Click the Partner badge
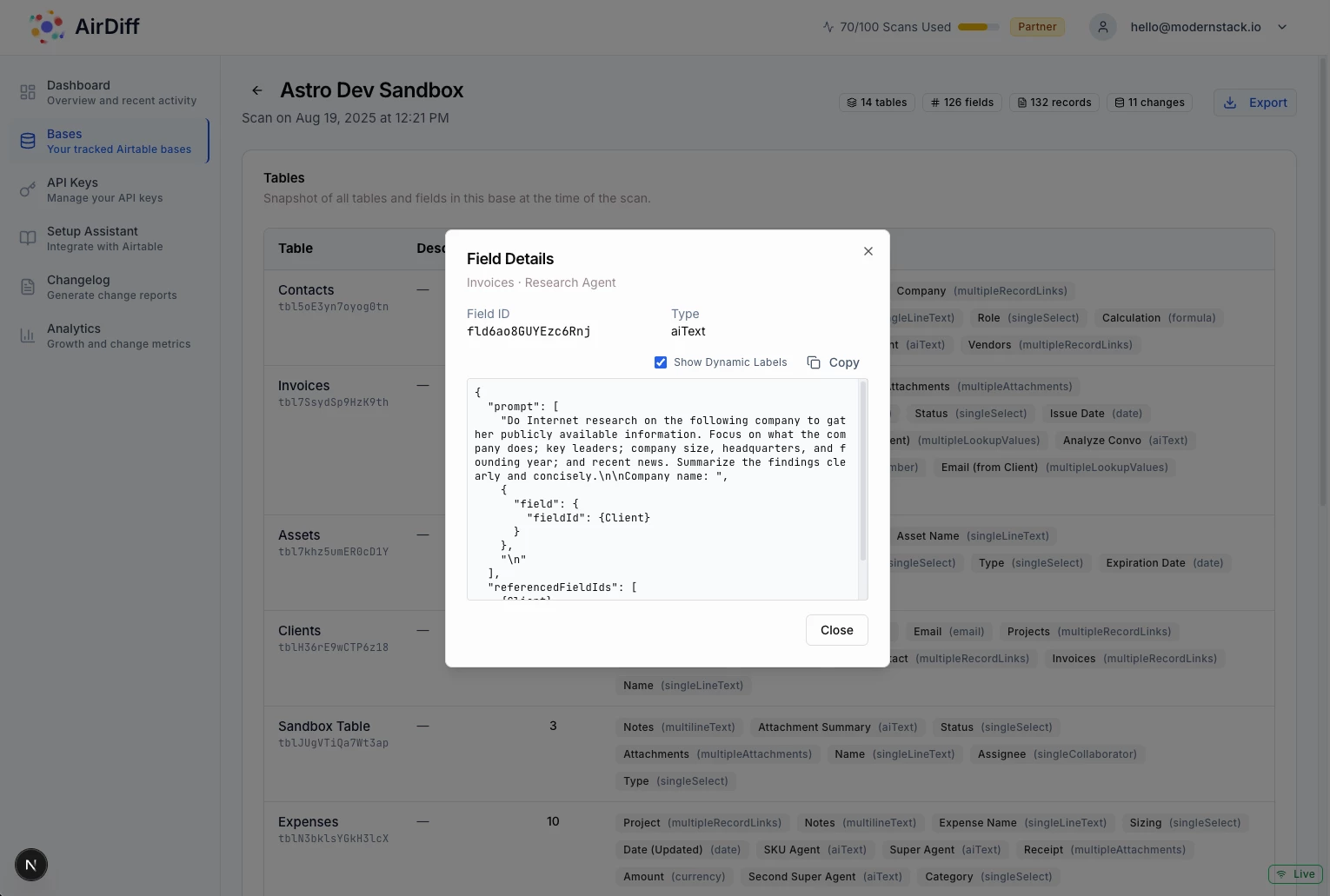This screenshot has height=896, width=1330. 1037,27
